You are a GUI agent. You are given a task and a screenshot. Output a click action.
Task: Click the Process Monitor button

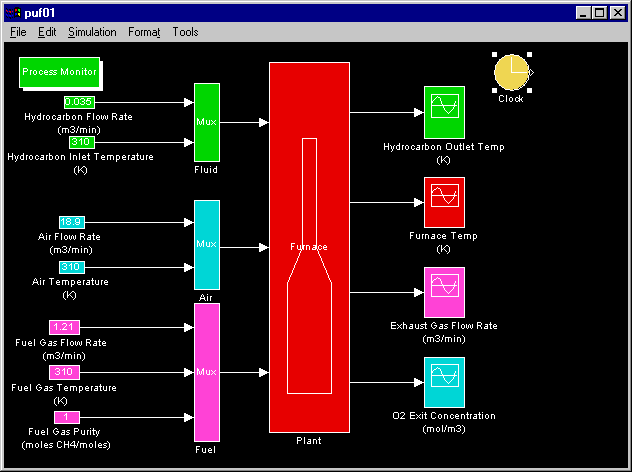pos(60,72)
